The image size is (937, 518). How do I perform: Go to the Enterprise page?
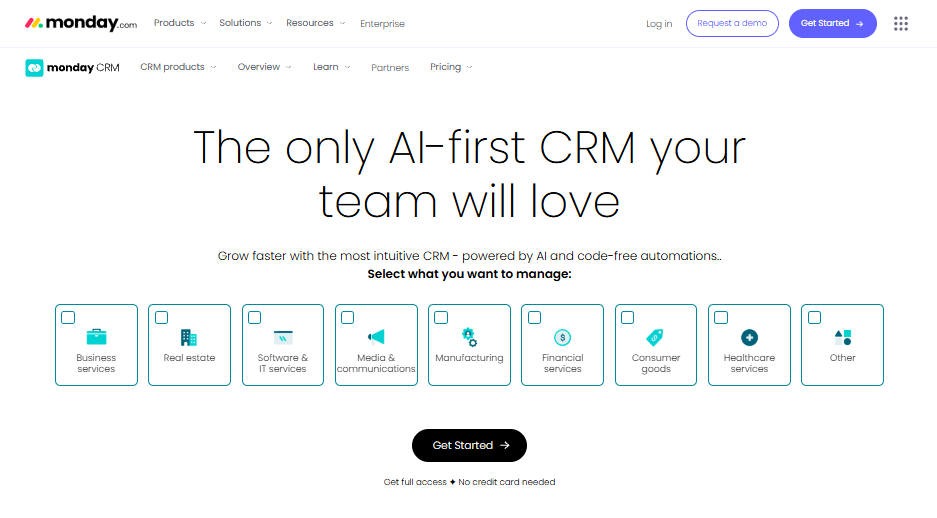coord(382,24)
